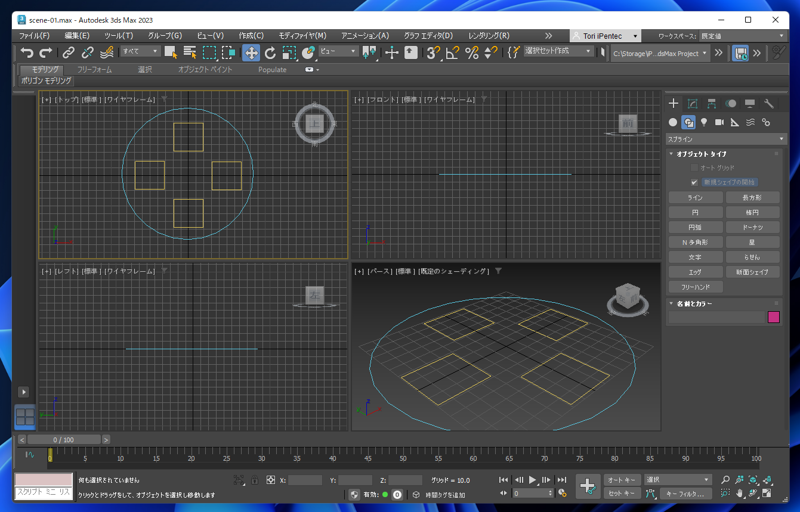
Task: Open the Hierarchy panel tab icon
Action: (x=711, y=104)
